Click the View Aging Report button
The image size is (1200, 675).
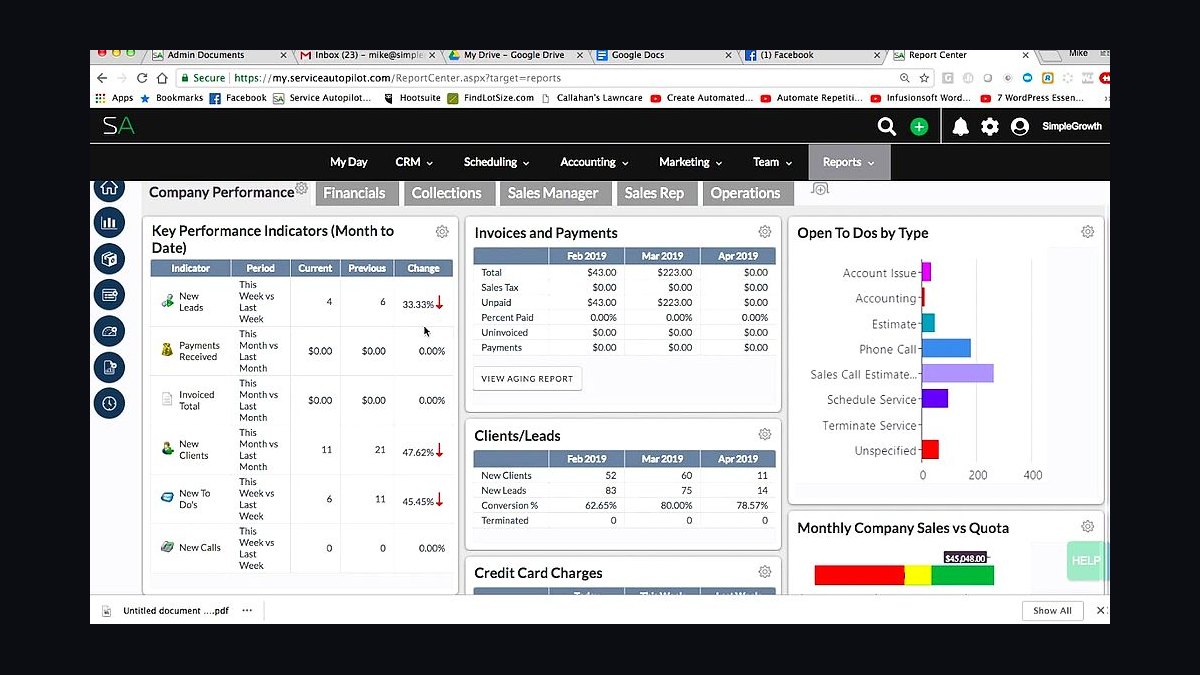tap(527, 379)
